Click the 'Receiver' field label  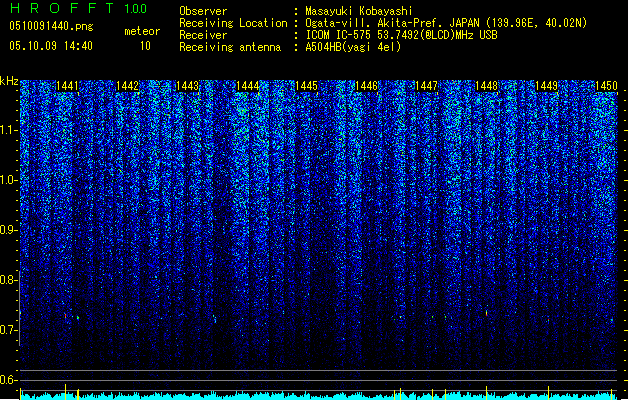203,35
